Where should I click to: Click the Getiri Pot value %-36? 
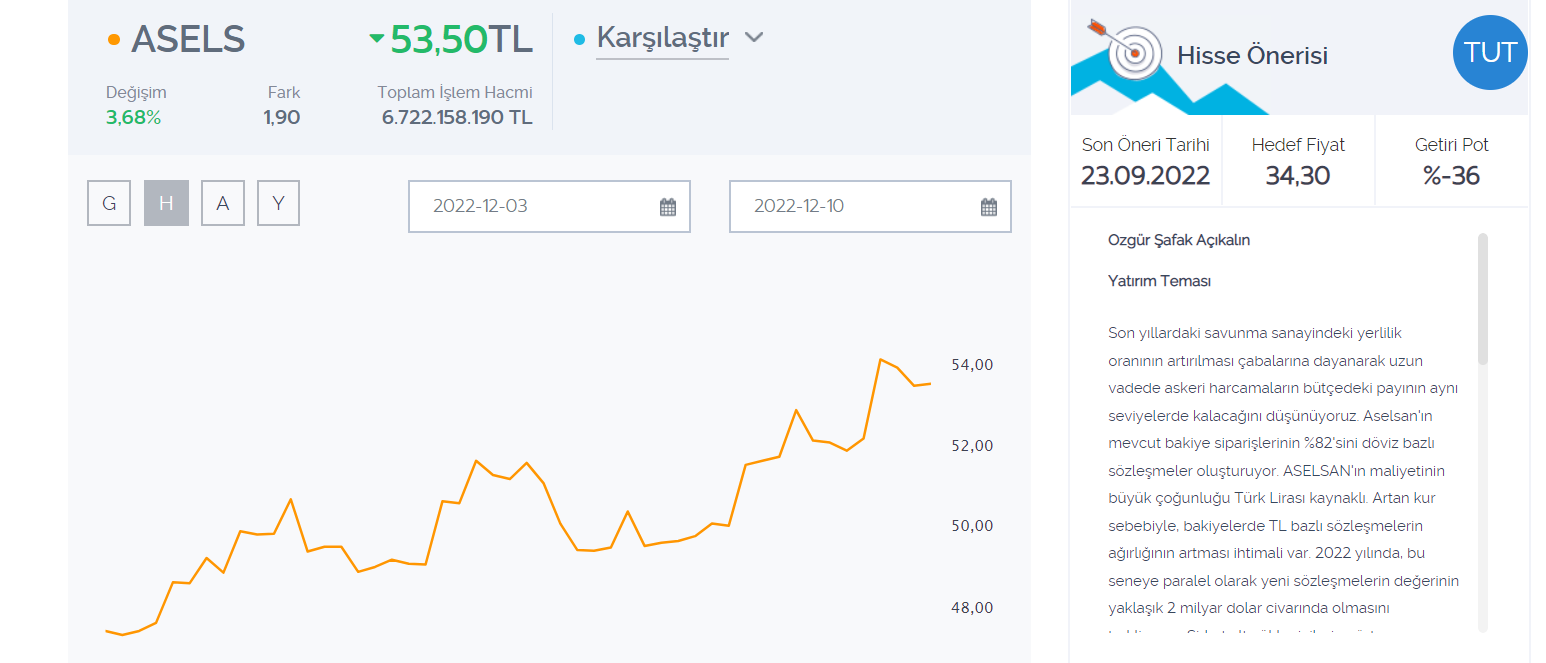[1451, 176]
